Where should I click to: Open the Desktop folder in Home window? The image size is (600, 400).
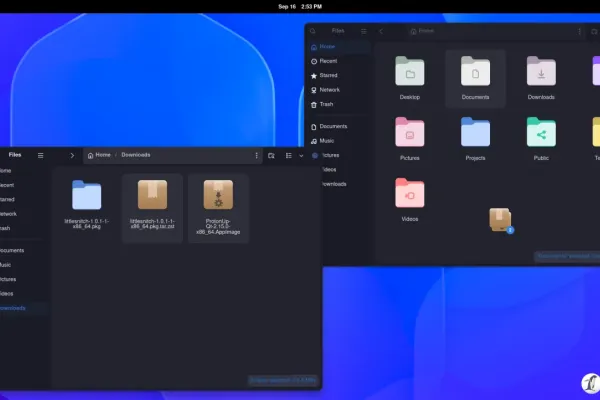point(409,71)
